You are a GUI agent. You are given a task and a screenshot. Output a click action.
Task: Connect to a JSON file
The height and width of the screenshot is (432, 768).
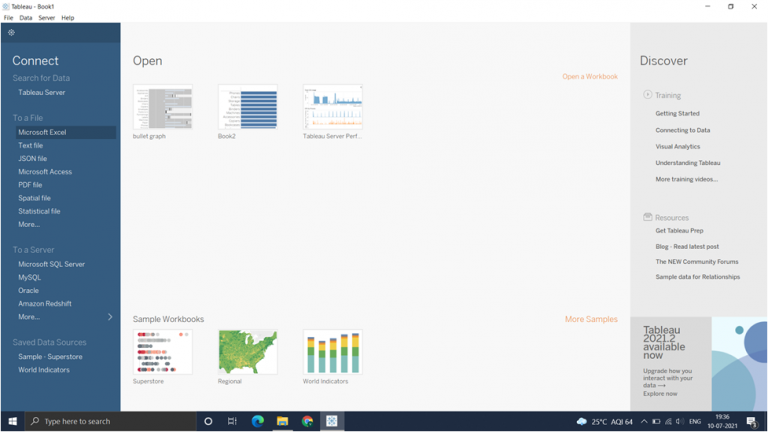[33, 159]
